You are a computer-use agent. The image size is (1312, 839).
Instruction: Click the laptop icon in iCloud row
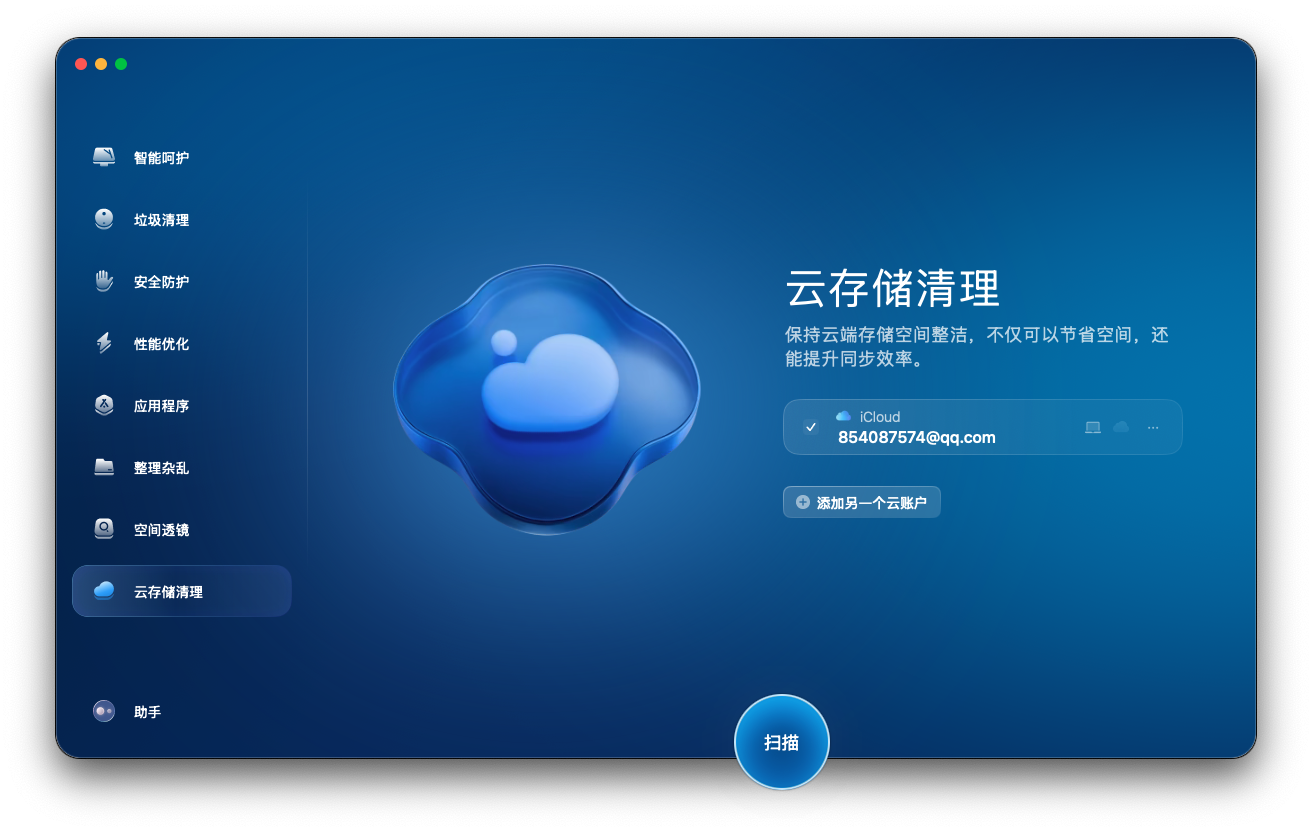click(1093, 427)
